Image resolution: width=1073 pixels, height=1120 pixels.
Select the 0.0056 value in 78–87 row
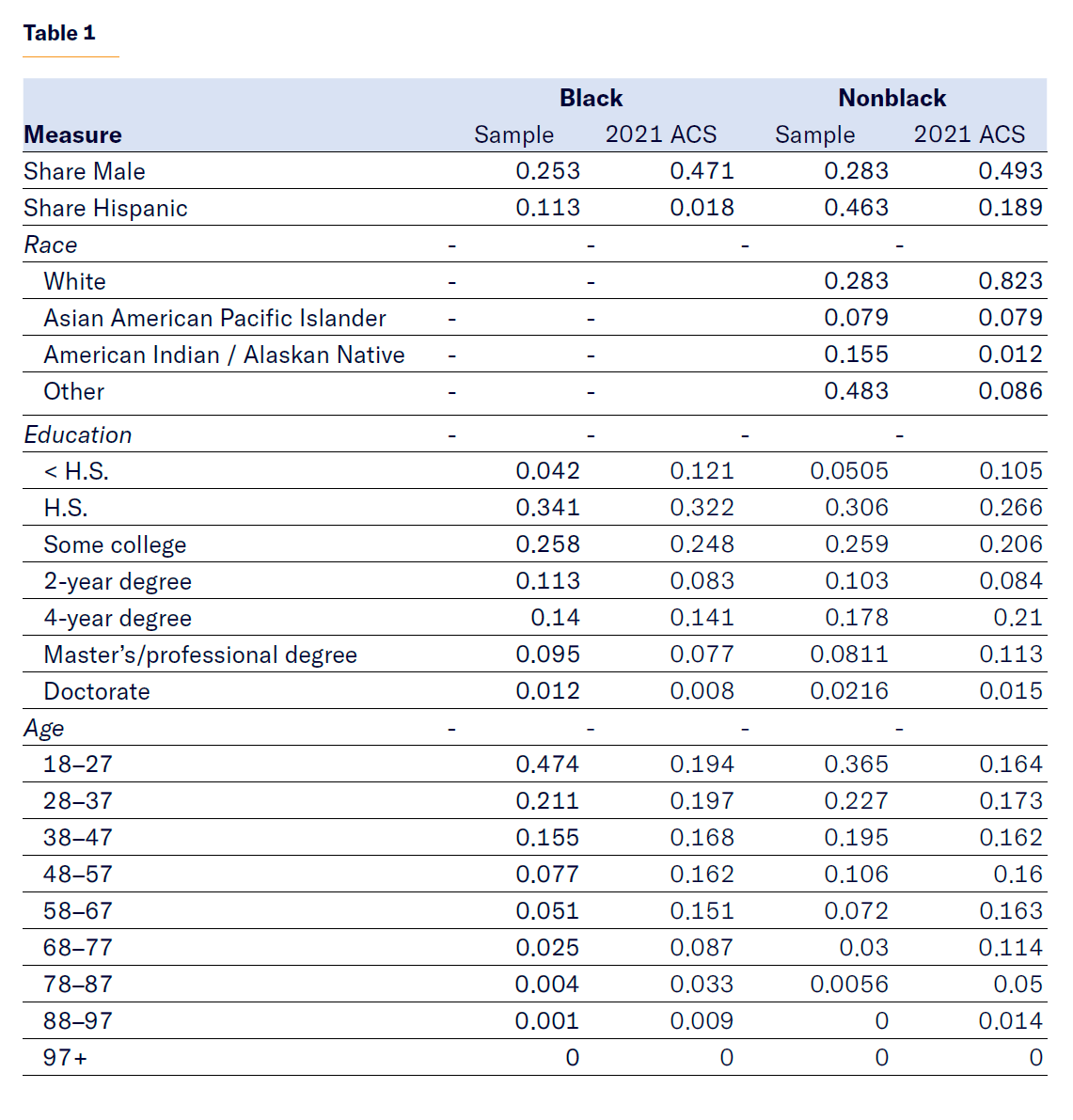point(849,984)
